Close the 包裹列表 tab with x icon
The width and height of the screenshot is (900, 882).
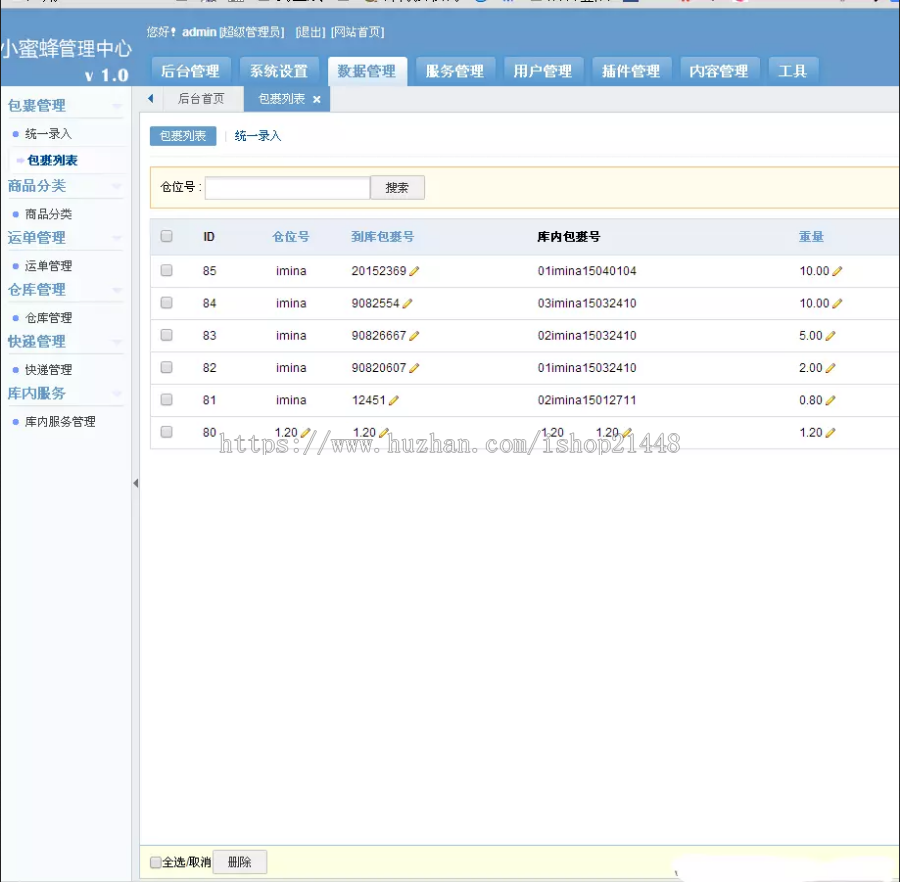point(317,100)
